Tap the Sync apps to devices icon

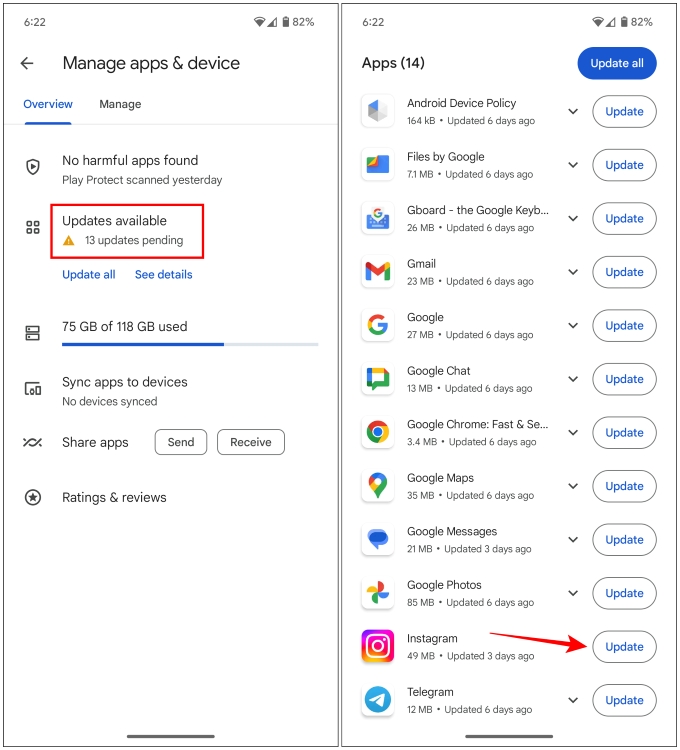click(x=33, y=388)
